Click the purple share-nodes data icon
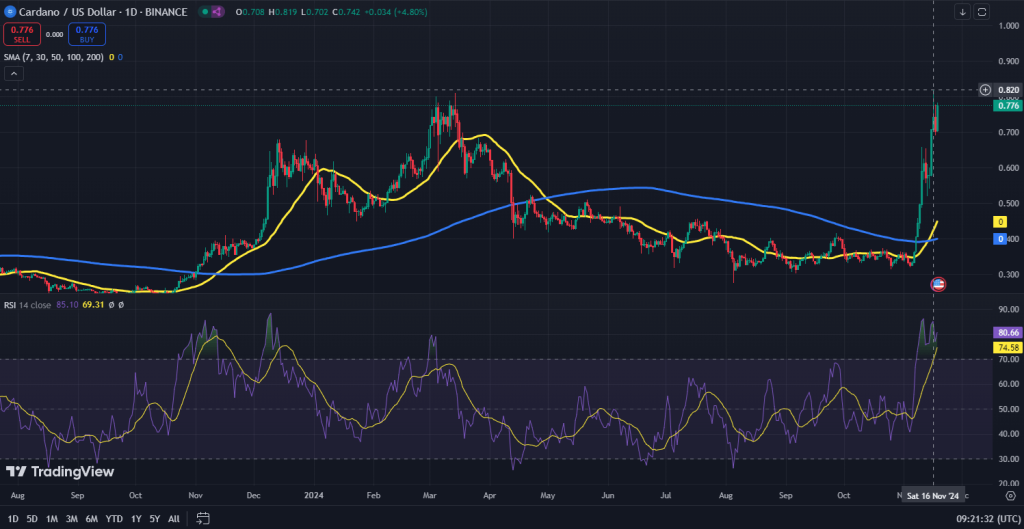 pos(217,12)
